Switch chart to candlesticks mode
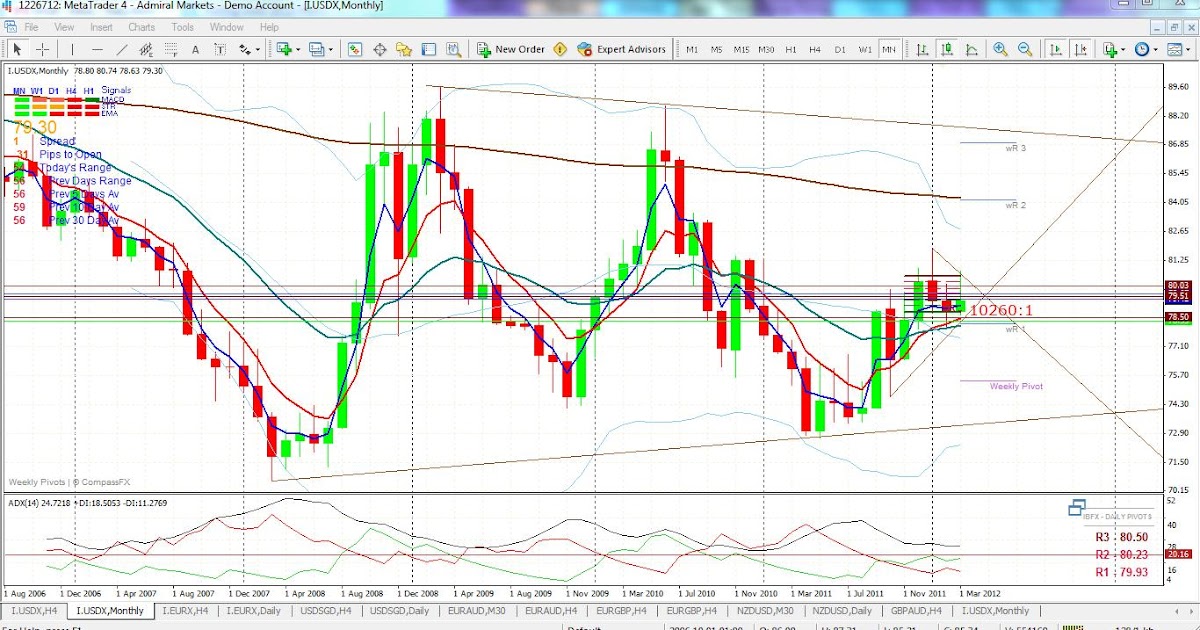1200x630 pixels. (x=946, y=49)
